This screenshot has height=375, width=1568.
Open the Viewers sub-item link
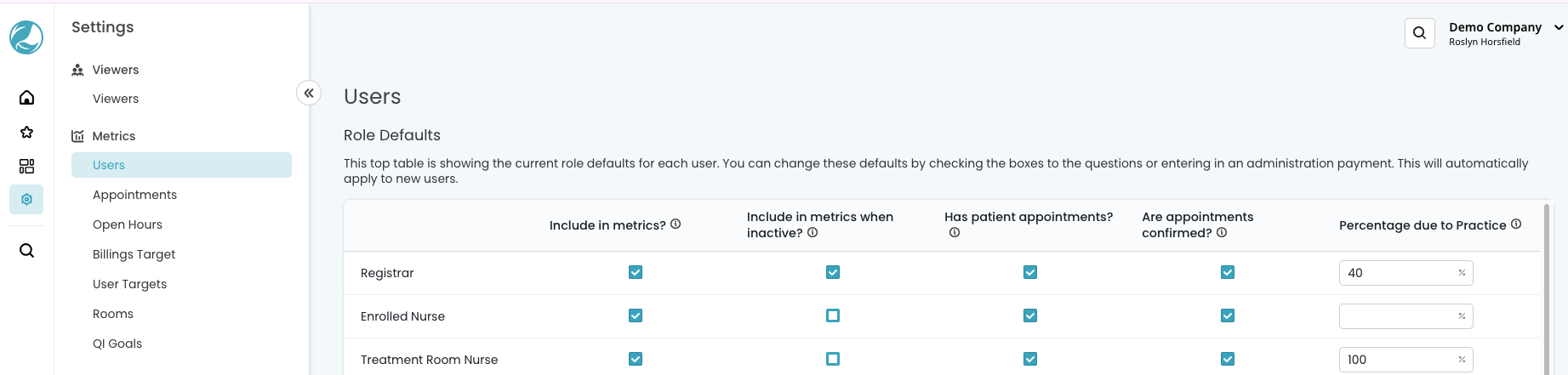click(116, 99)
